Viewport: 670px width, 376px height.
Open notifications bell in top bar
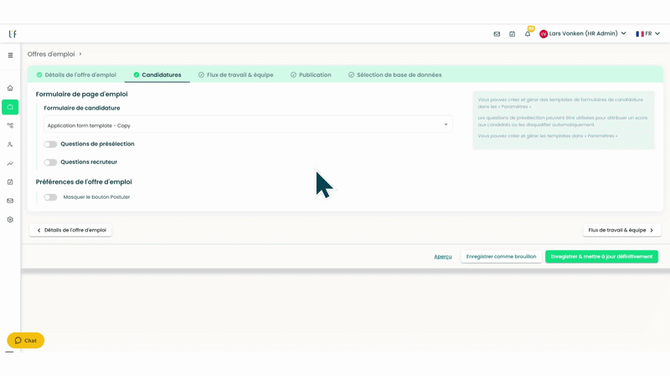pyautogui.click(x=528, y=33)
